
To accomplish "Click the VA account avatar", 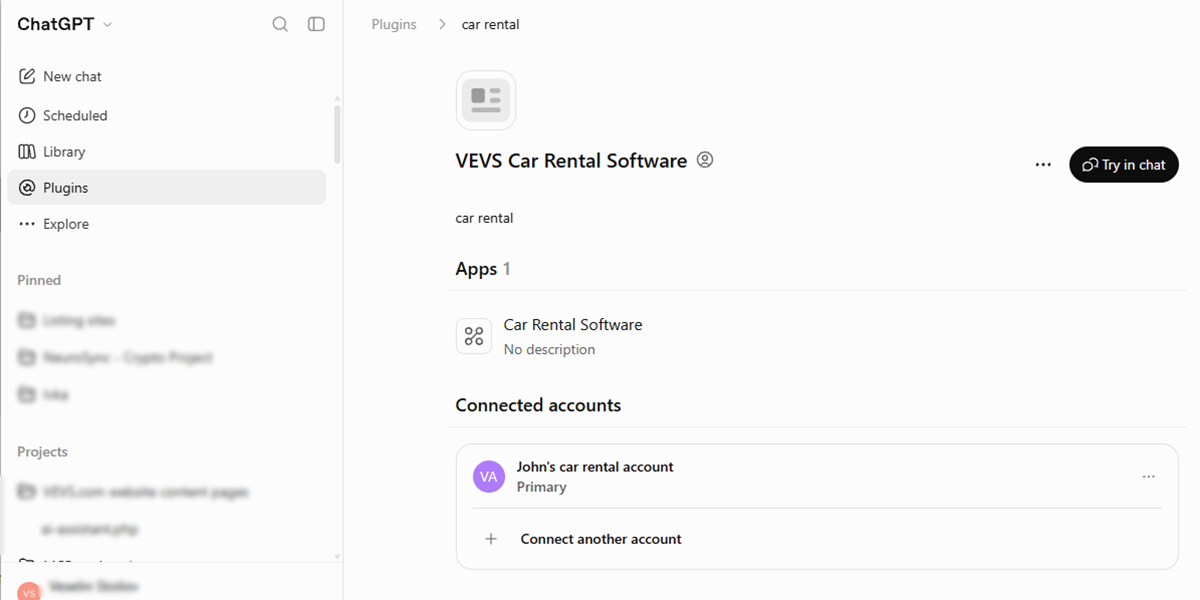I will (489, 476).
